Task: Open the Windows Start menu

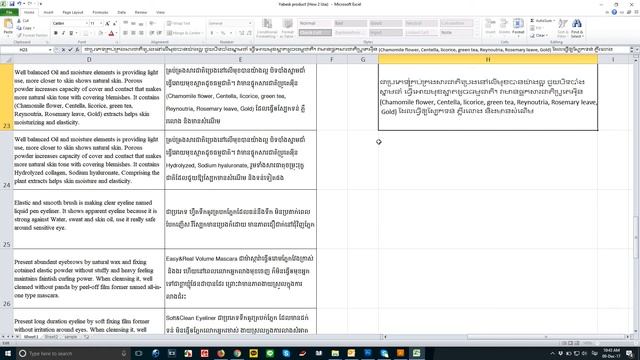Action: pyautogui.click(x=8, y=353)
